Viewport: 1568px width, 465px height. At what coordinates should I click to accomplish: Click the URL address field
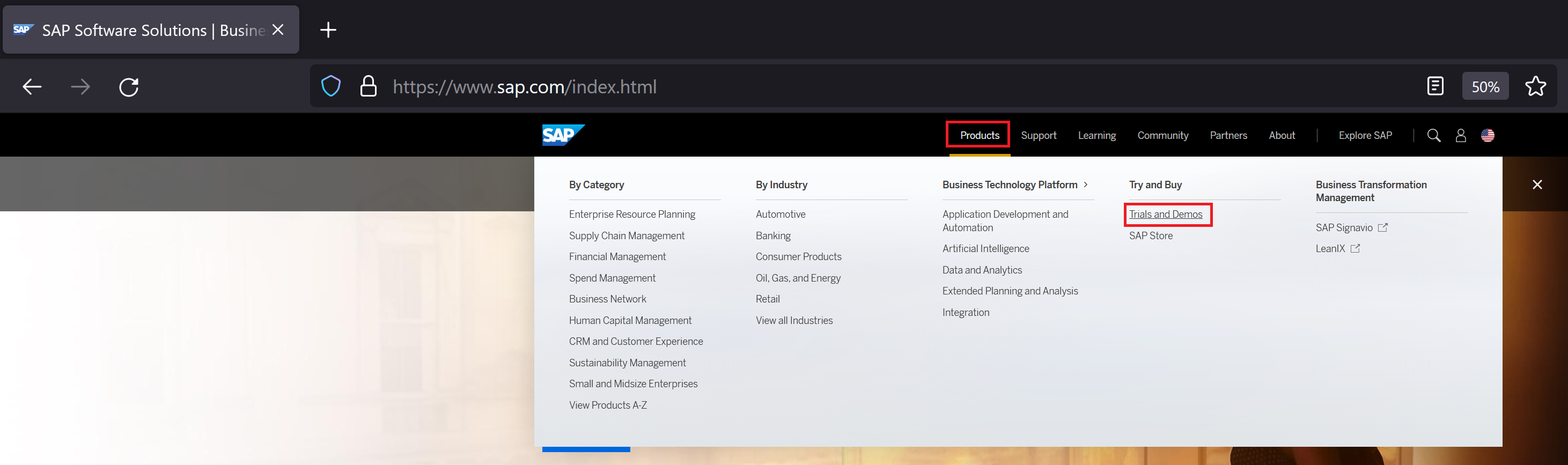(x=852, y=86)
